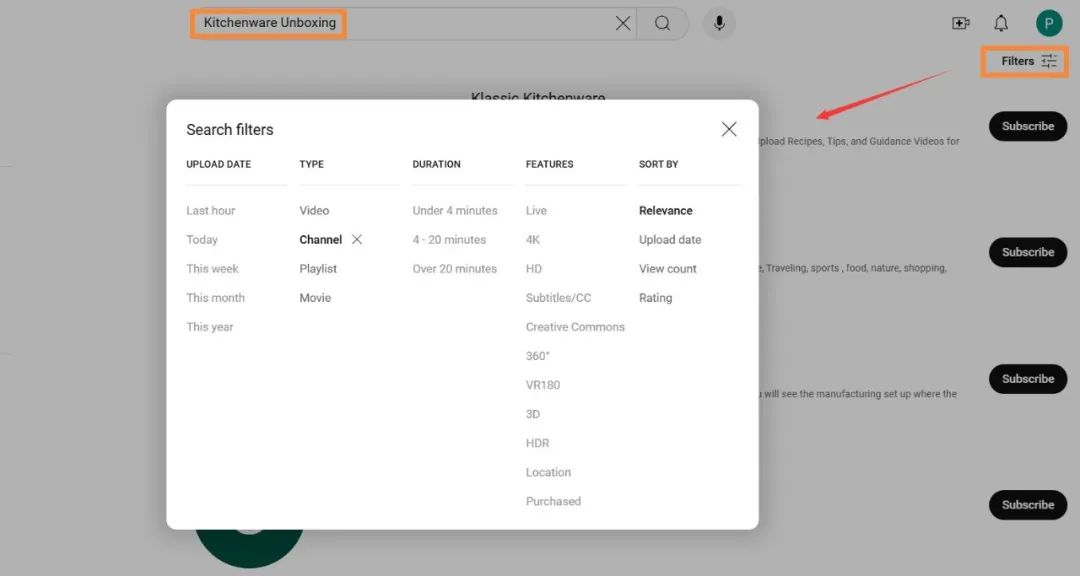
Task: Subscribe to the Klassic Kitchenware channel
Action: (x=1027, y=126)
